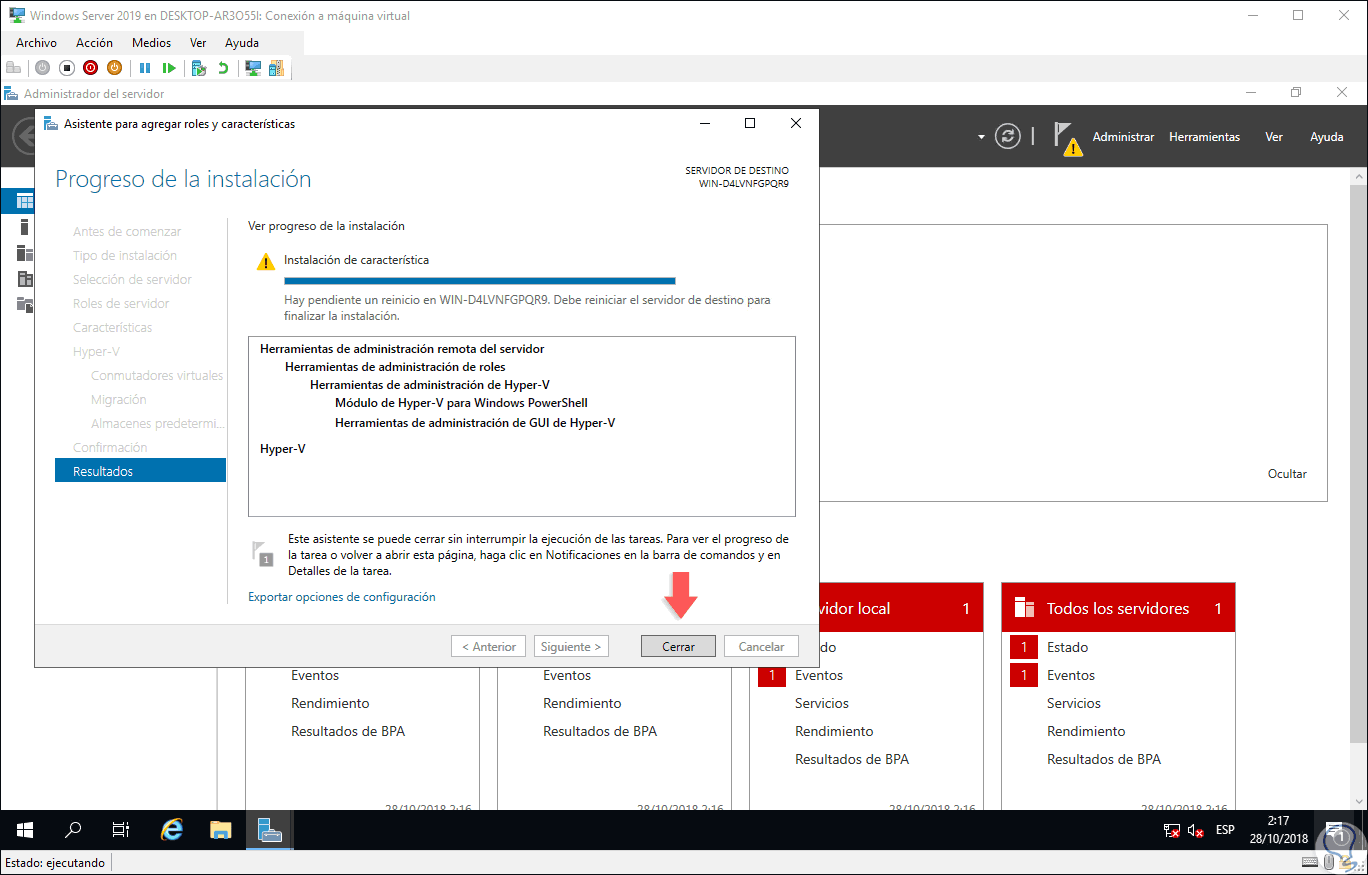
Task: Click Exportar opciones de configuración link
Action: point(342,597)
